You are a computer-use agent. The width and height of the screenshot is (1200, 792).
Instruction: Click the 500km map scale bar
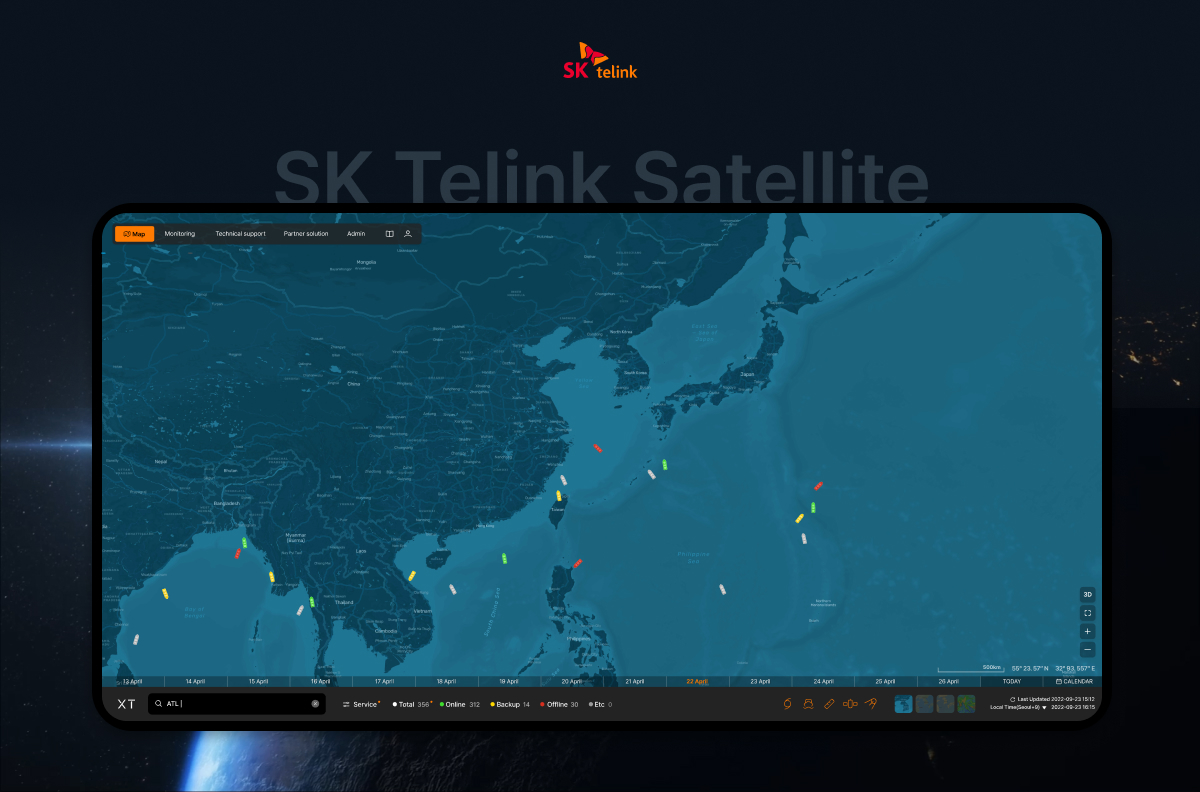coord(970,668)
